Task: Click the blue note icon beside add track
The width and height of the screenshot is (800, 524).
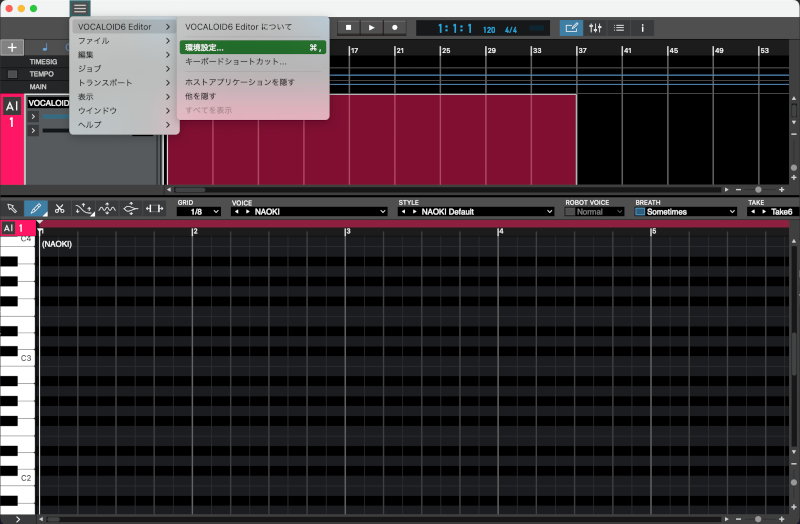Action: (x=45, y=47)
